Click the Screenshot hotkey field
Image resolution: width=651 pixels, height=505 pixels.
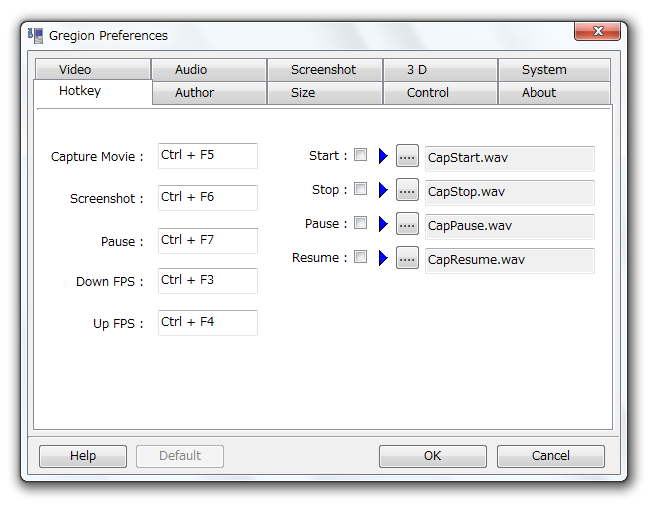[208, 198]
